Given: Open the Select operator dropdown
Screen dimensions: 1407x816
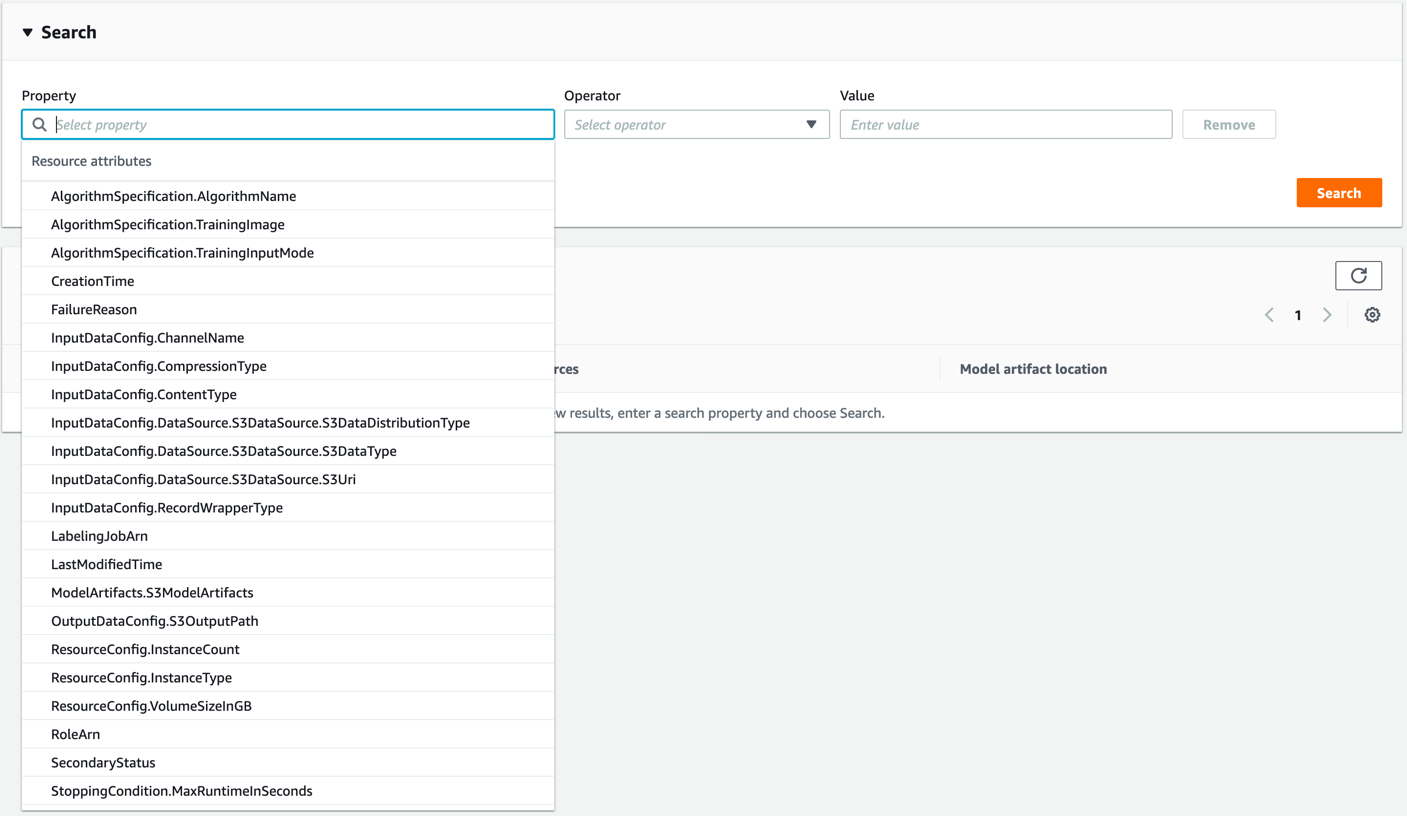Looking at the screenshot, I should click(696, 125).
